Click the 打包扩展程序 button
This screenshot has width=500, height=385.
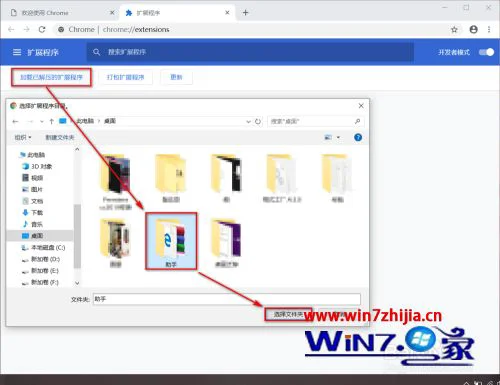(x=125, y=77)
